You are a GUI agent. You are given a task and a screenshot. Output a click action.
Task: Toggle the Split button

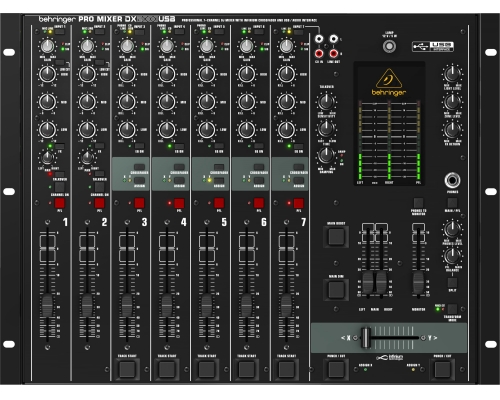(452, 283)
